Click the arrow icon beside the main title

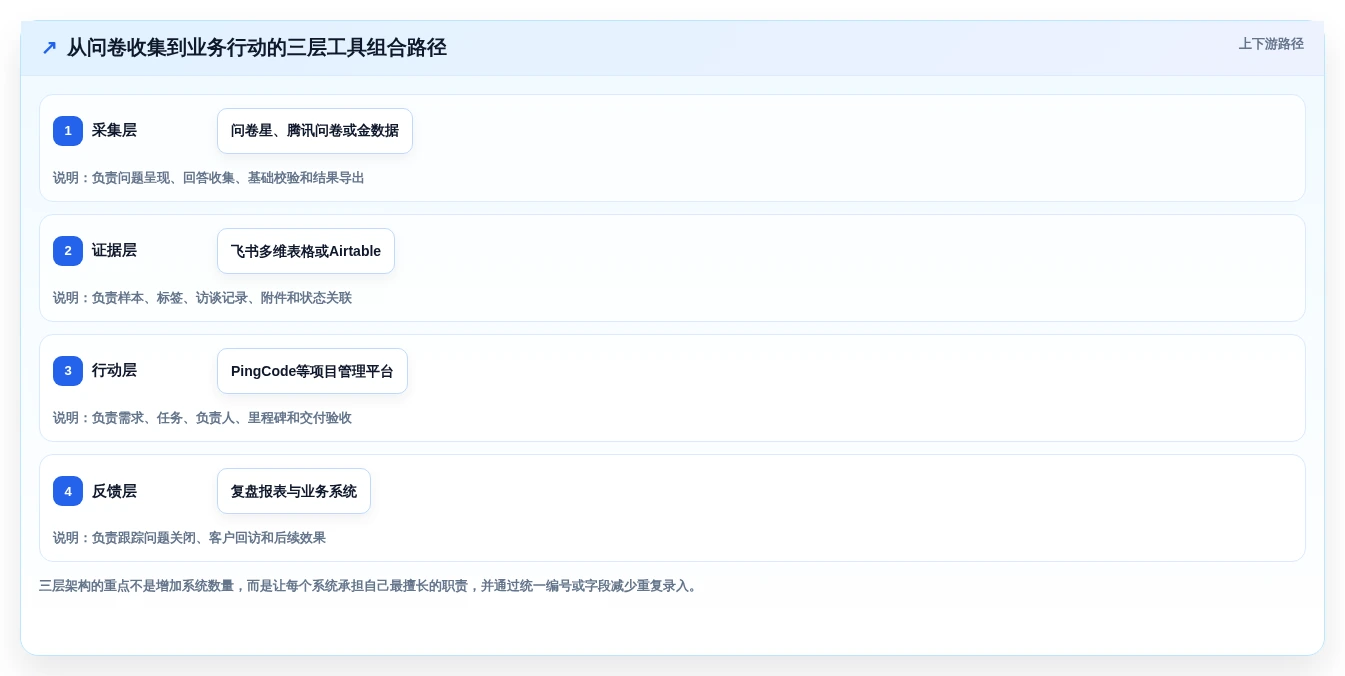point(49,48)
